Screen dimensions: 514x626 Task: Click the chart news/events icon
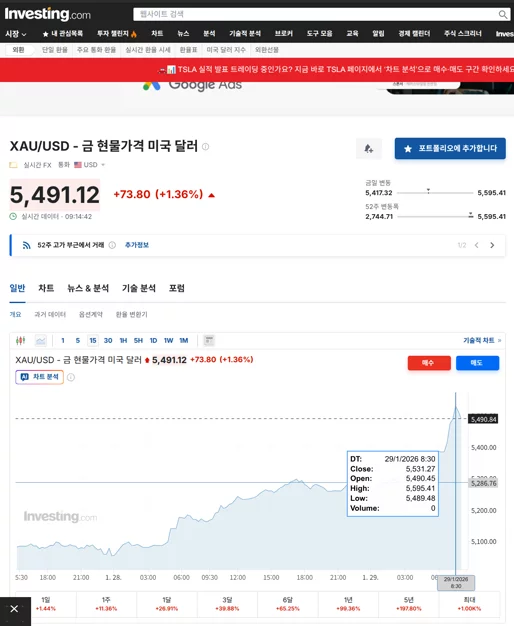pyautogui.click(x=209, y=341)
